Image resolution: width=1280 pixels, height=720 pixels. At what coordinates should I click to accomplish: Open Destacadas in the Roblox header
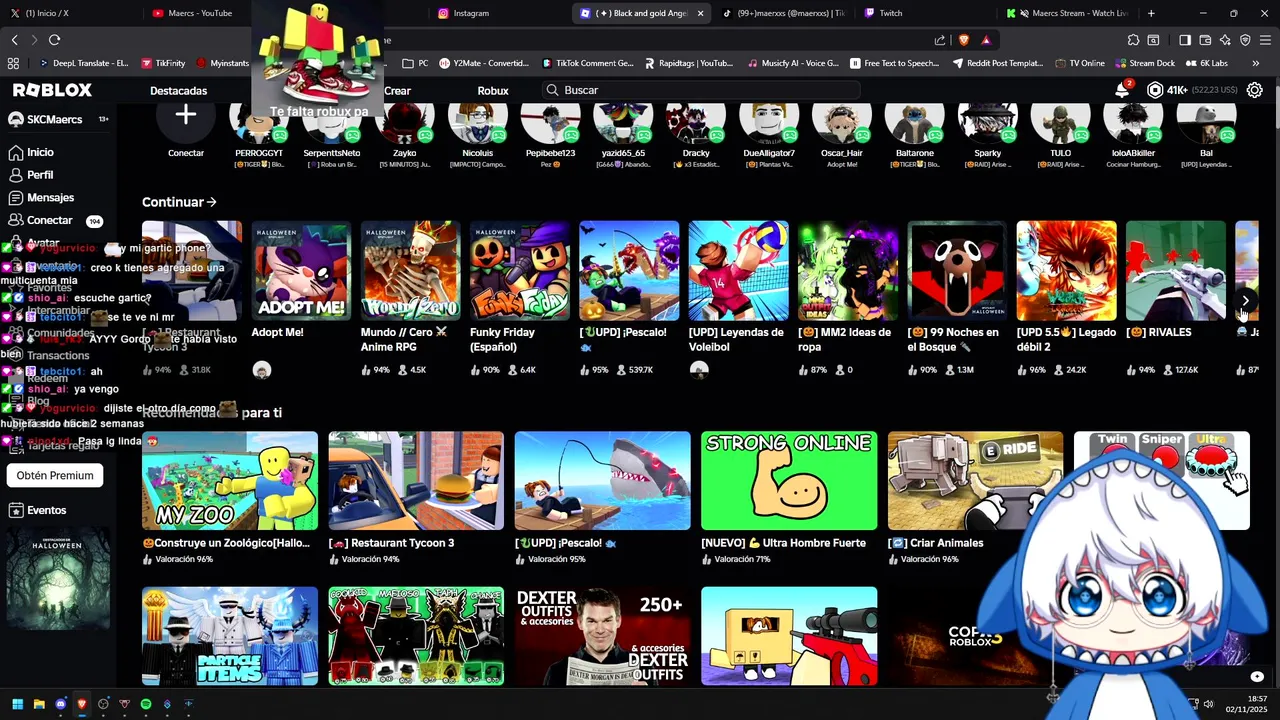tap(178, 90)
